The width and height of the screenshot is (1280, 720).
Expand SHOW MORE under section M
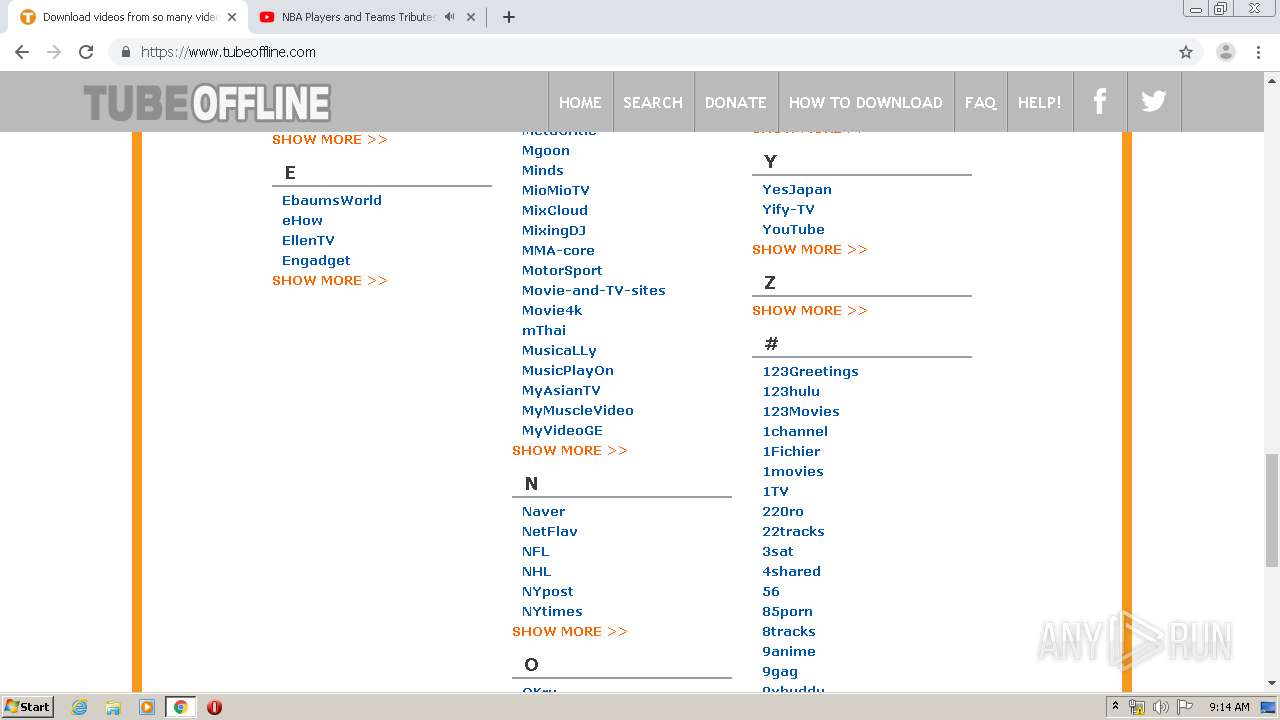pos(570,450)
